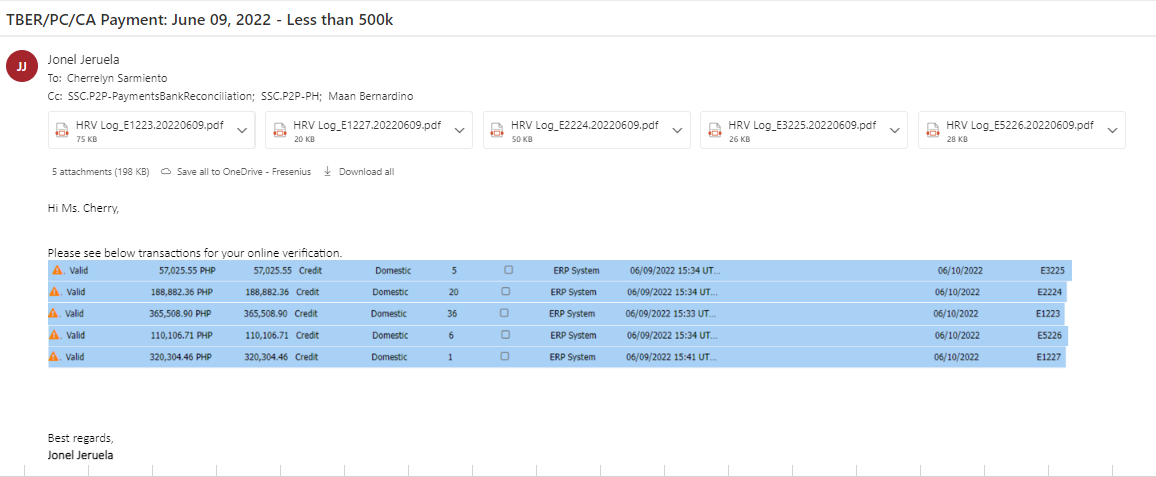Click the JJ sender avatar

point(22,67)
